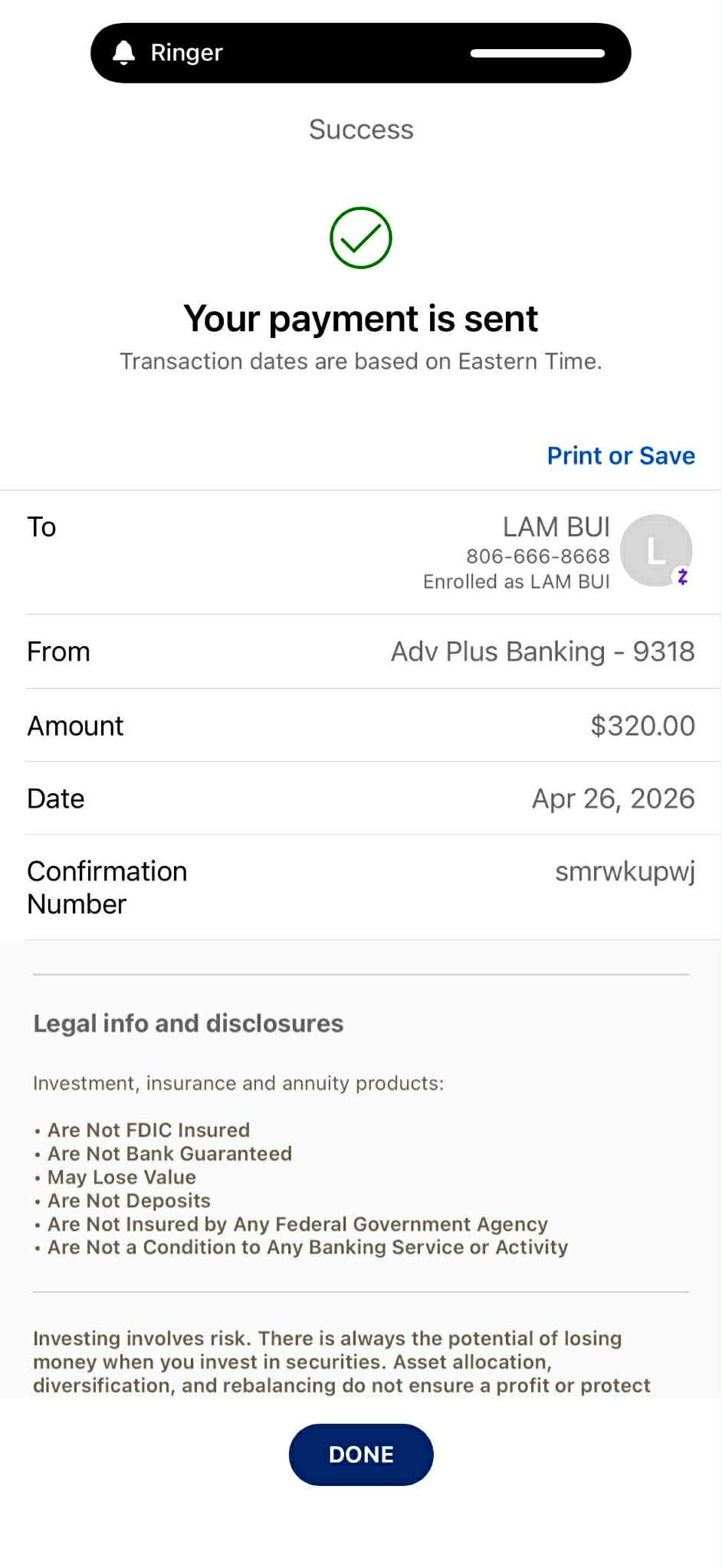Image resolution: width=722 pixels, height=1568 pixels.
Task: Select the recipient name LAM BUI
Action: click(556, 526)
